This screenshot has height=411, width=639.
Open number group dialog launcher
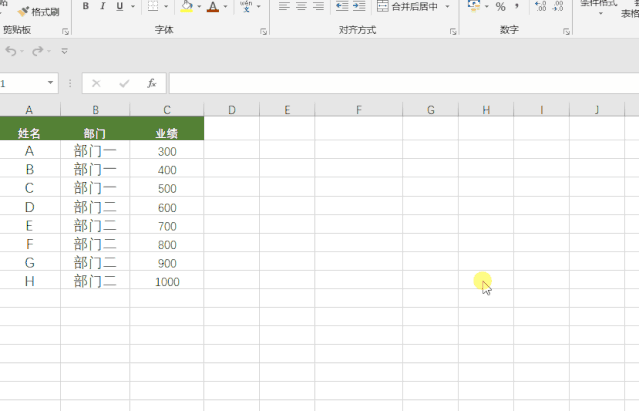[x=566, y=31]
